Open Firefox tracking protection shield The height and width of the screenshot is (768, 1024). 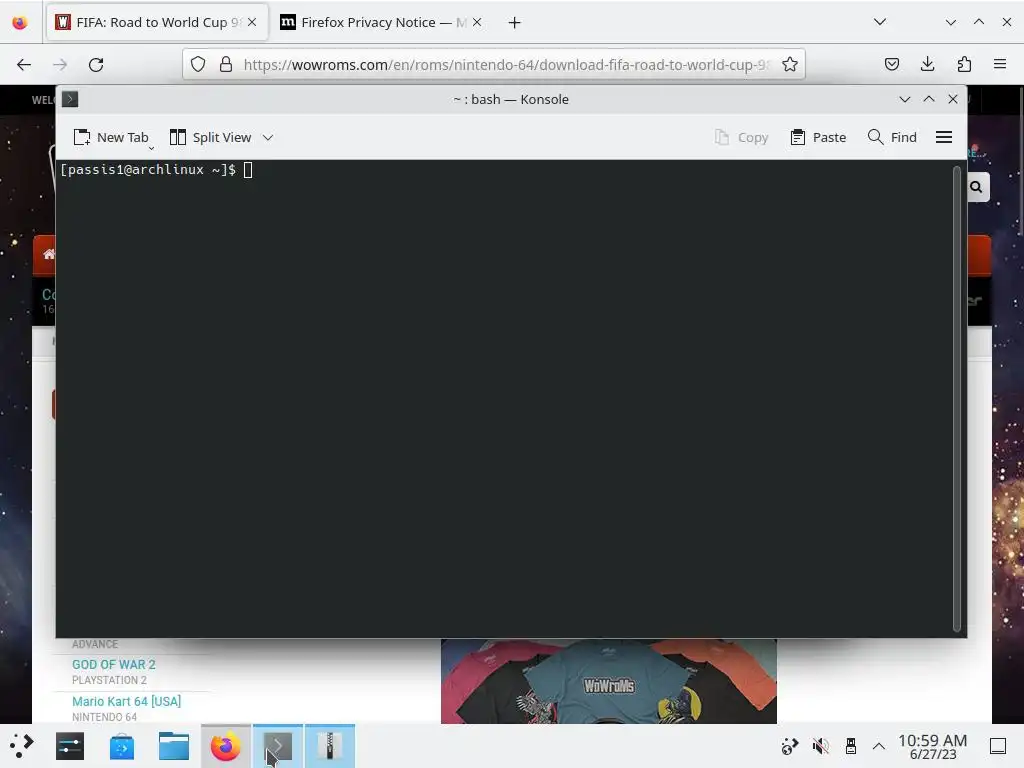pyautogui.click(x=198, y=64)
